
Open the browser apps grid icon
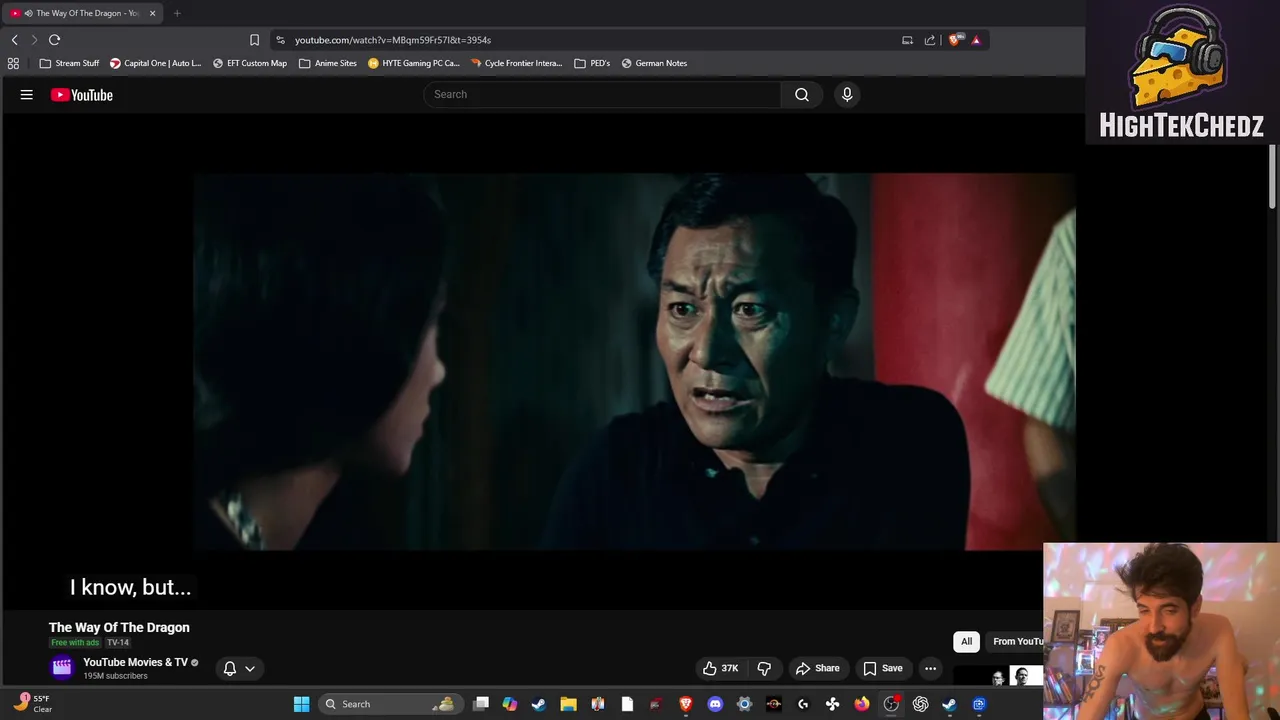(13, 63)
